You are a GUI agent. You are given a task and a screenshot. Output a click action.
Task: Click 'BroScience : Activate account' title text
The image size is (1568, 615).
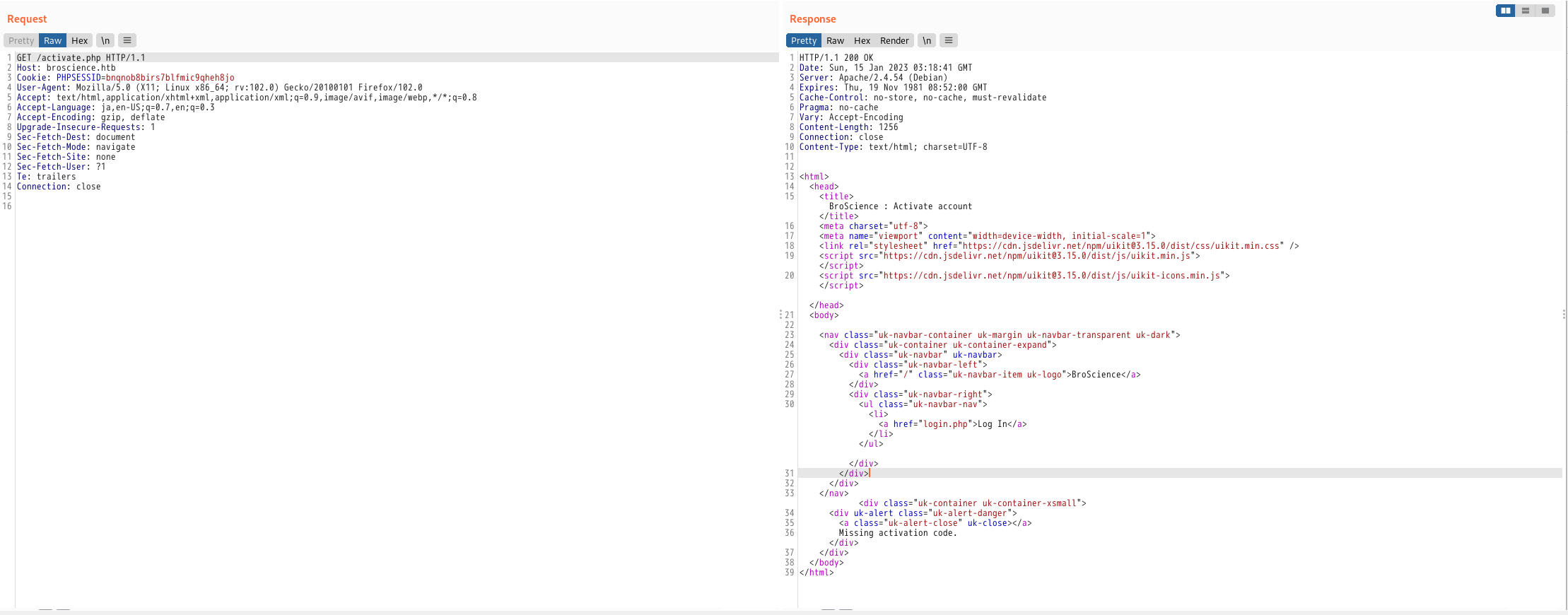(901, 206)
